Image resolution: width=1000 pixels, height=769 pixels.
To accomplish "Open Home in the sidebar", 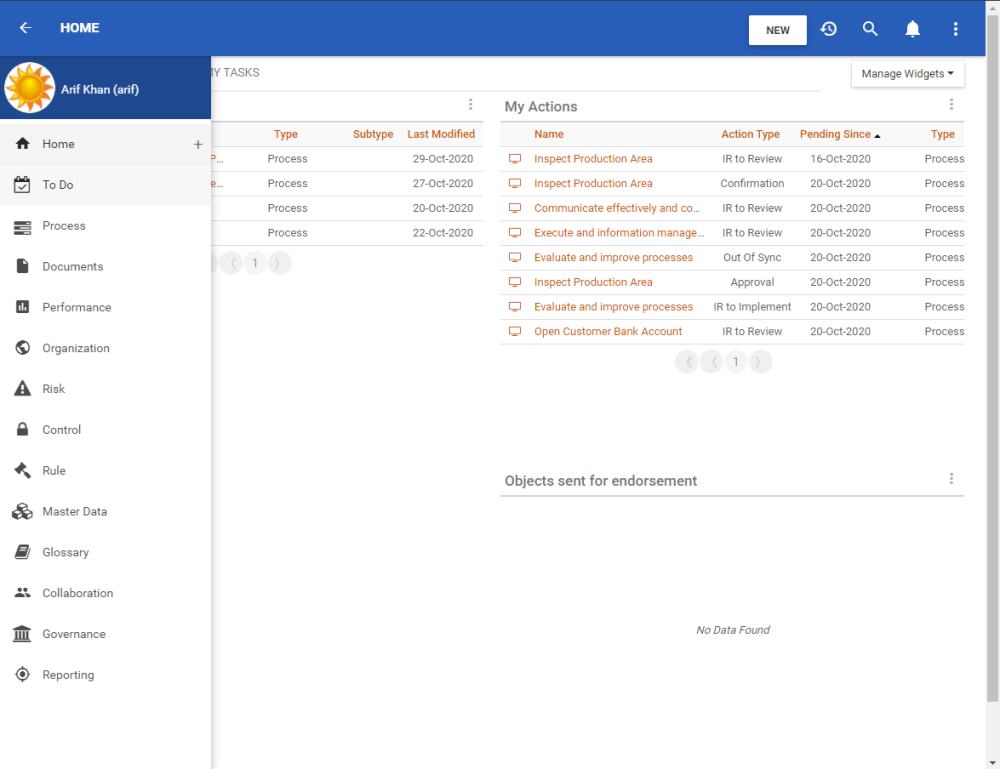I will coord(105,144).
